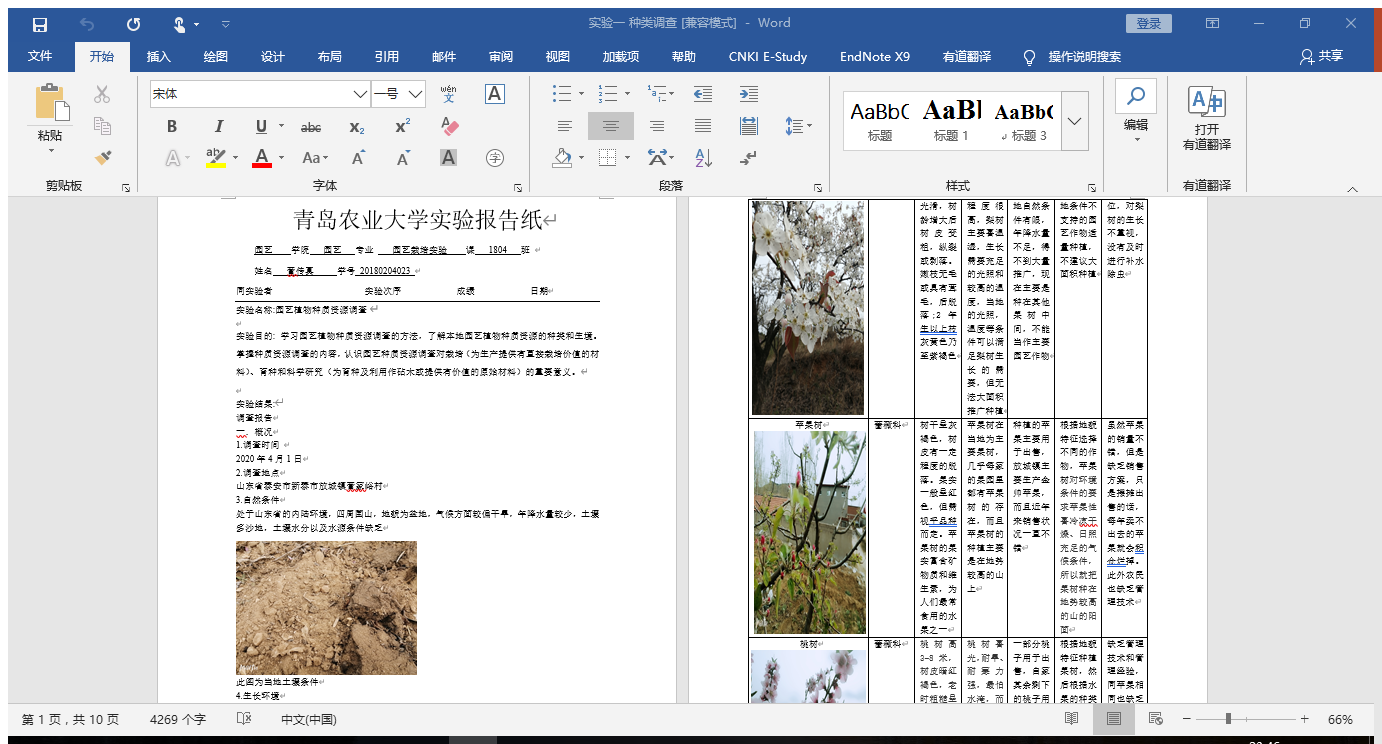1382x744 pixels.
Task: Click the Format Painter brush icon
Action: 102,158
